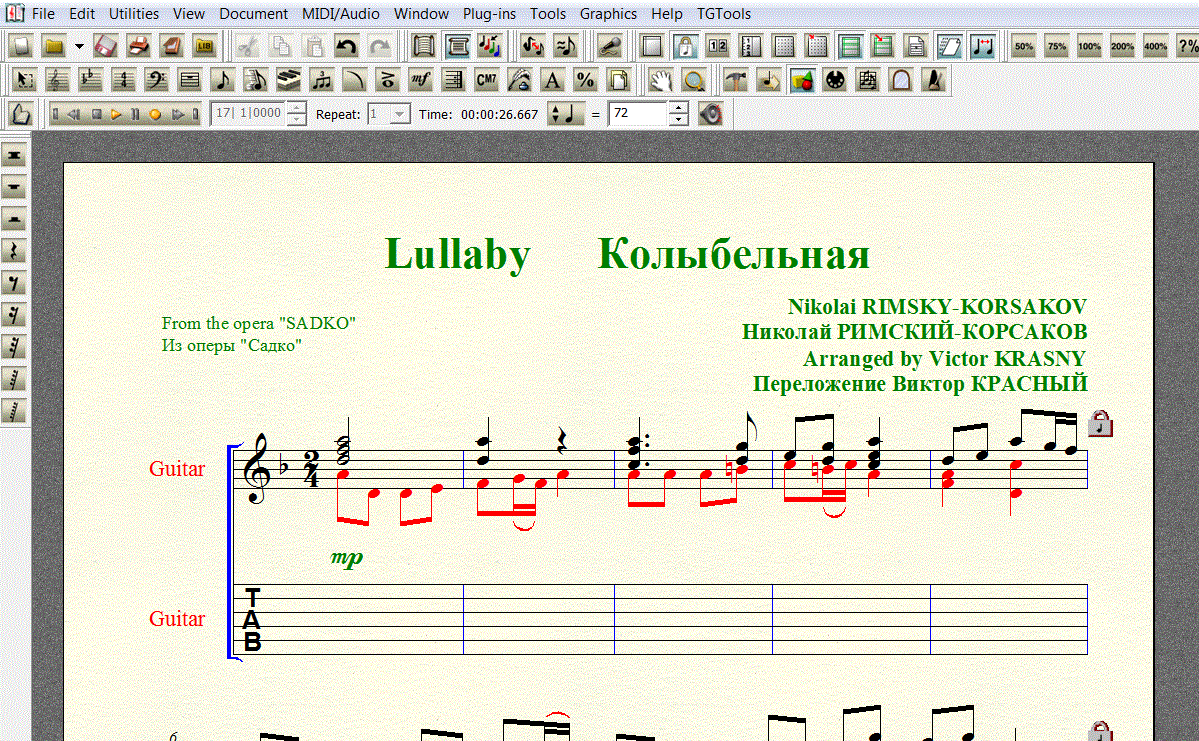Select the Time Signature tool
The height and width of the screenshot is (741, 1199).
coord(123,80)
